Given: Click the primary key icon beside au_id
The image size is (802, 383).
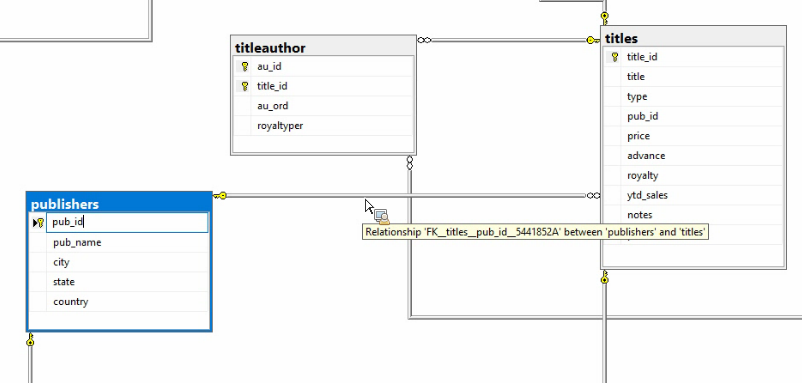Looking at the screenshot, I should tap(244, 66).
